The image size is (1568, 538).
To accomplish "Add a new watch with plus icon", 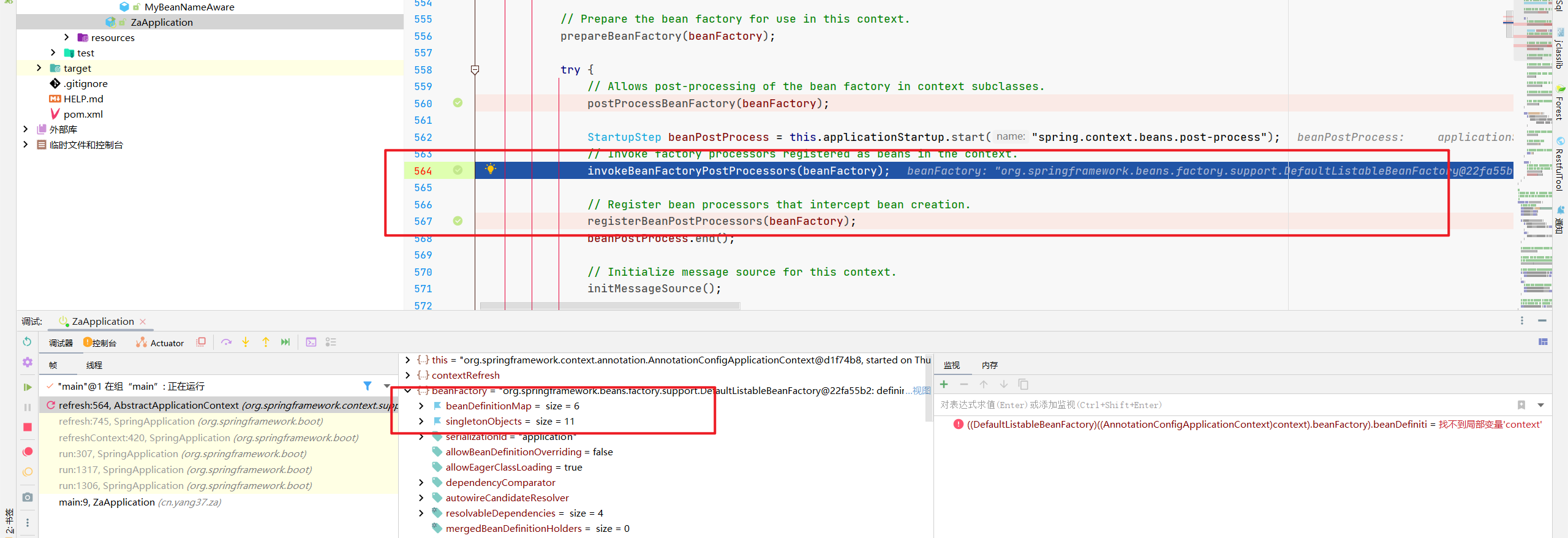I will coord(944,384).
